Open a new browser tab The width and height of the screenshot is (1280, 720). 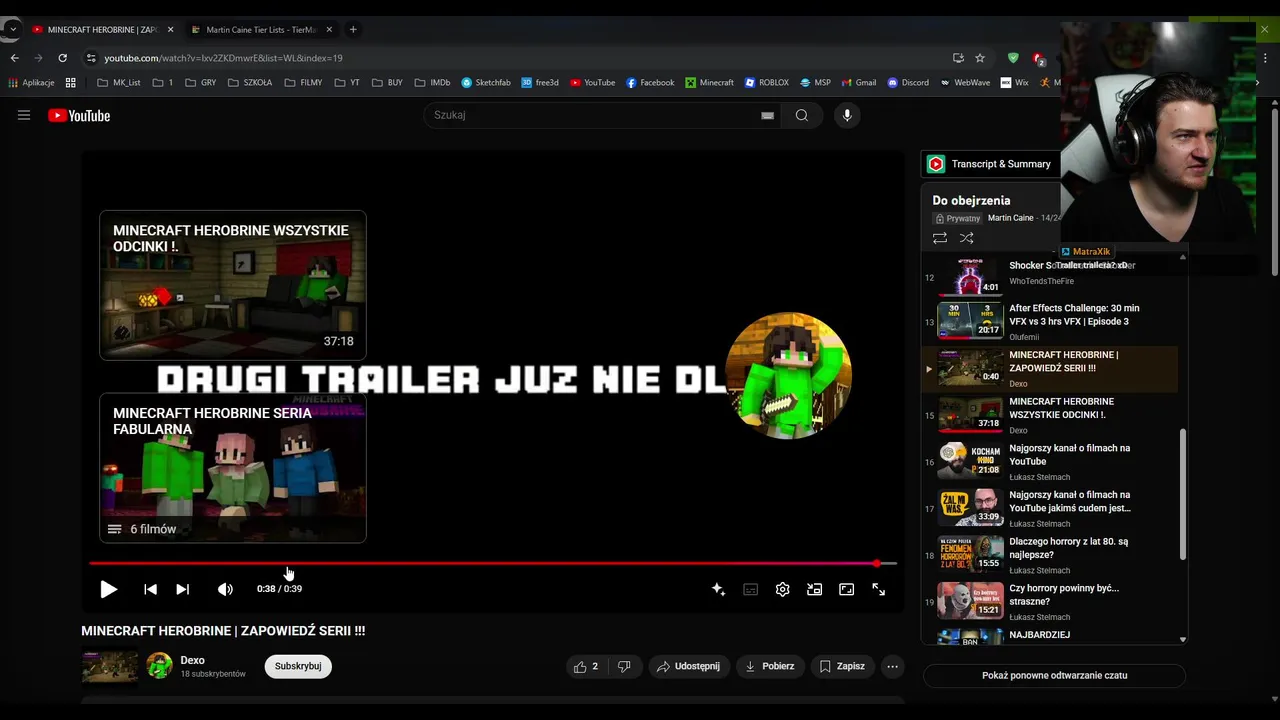click(x=353, y=30)
